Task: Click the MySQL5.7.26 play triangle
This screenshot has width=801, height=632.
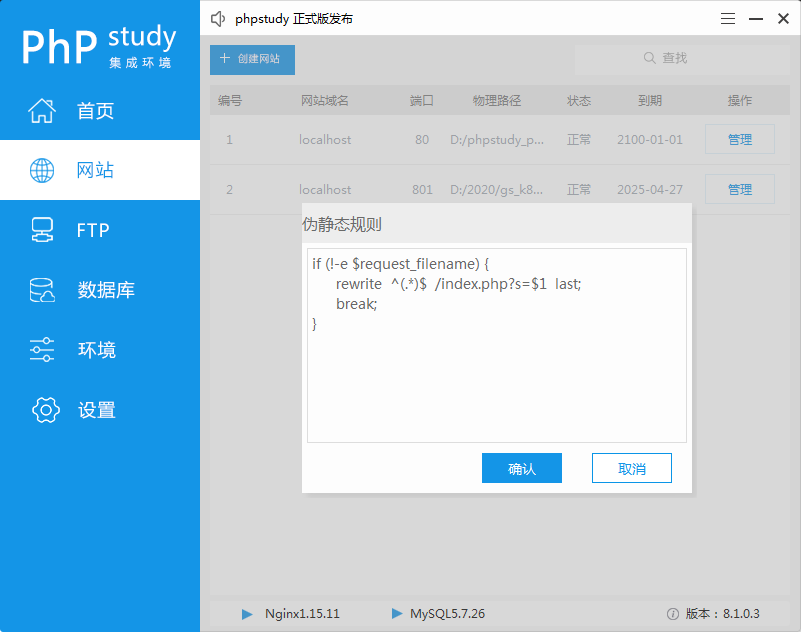Action: (397, 613)
